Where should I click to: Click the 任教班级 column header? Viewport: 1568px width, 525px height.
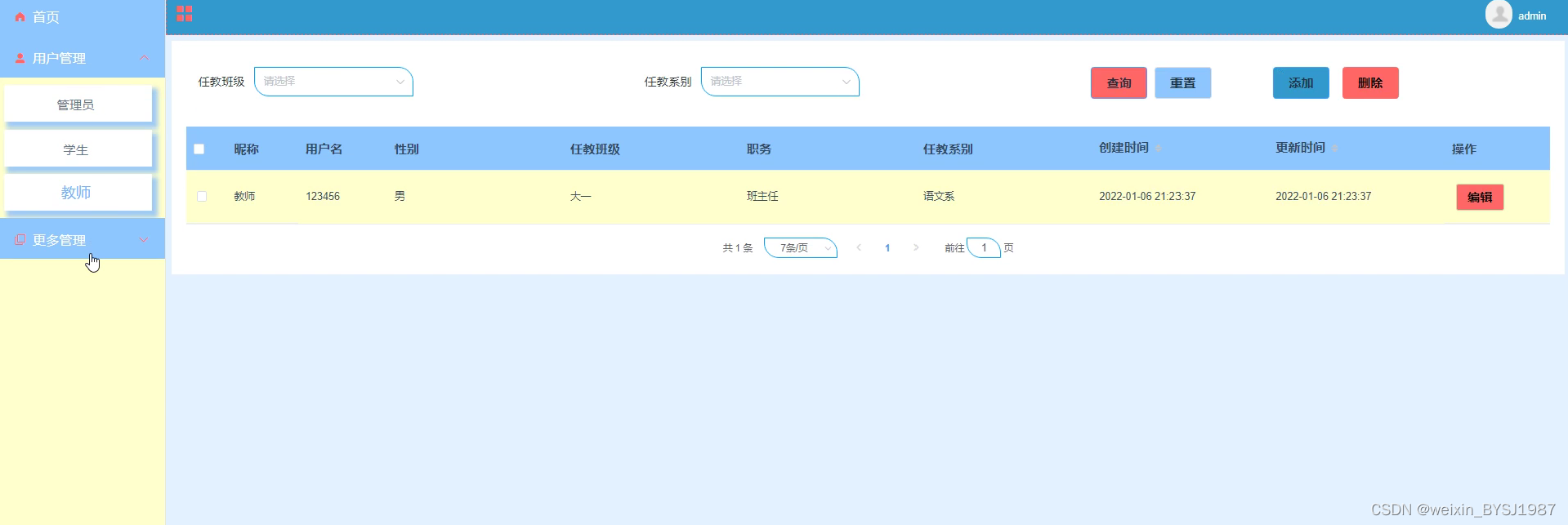tap(595, 149)
